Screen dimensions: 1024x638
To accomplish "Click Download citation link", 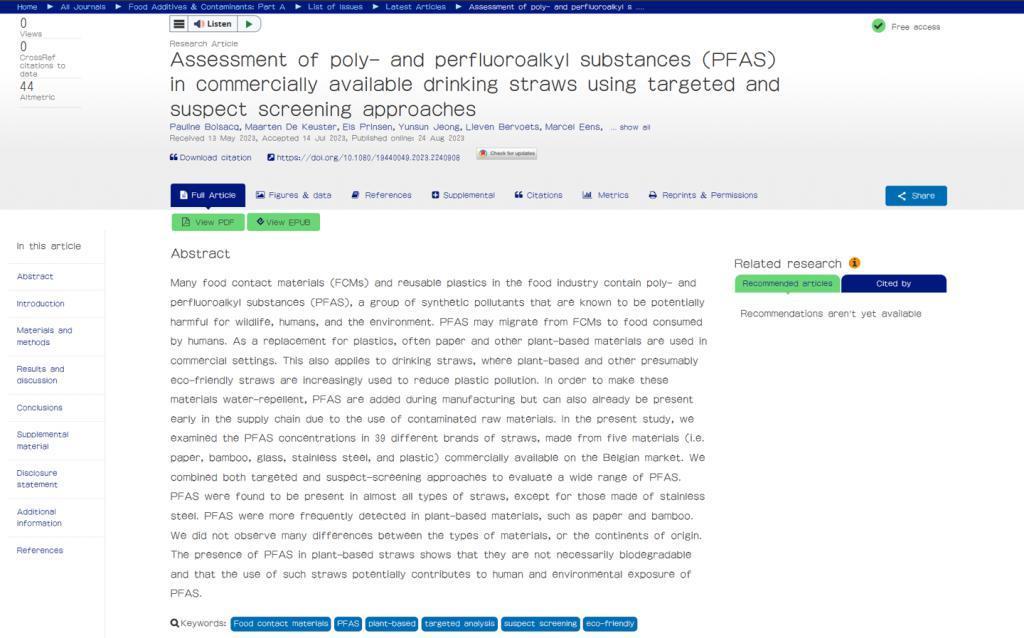I will coord(211,158).
